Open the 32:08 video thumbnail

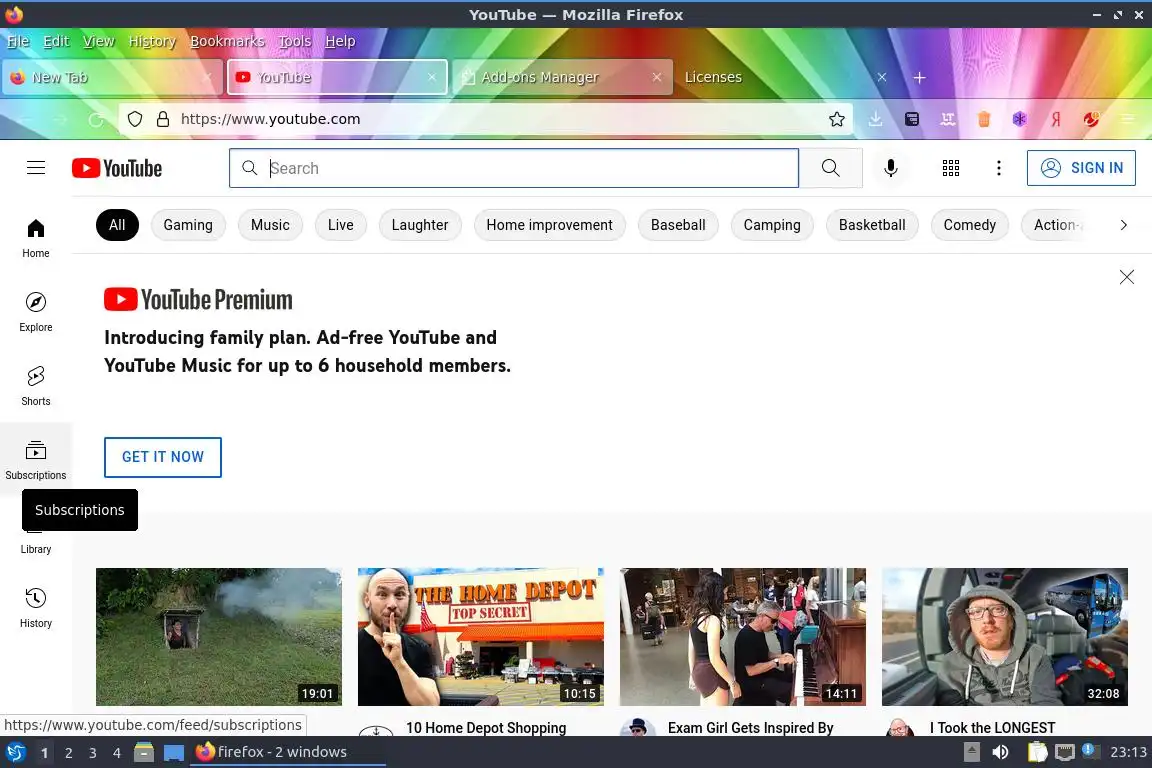pyautogui.click(x=1004, y=636)
